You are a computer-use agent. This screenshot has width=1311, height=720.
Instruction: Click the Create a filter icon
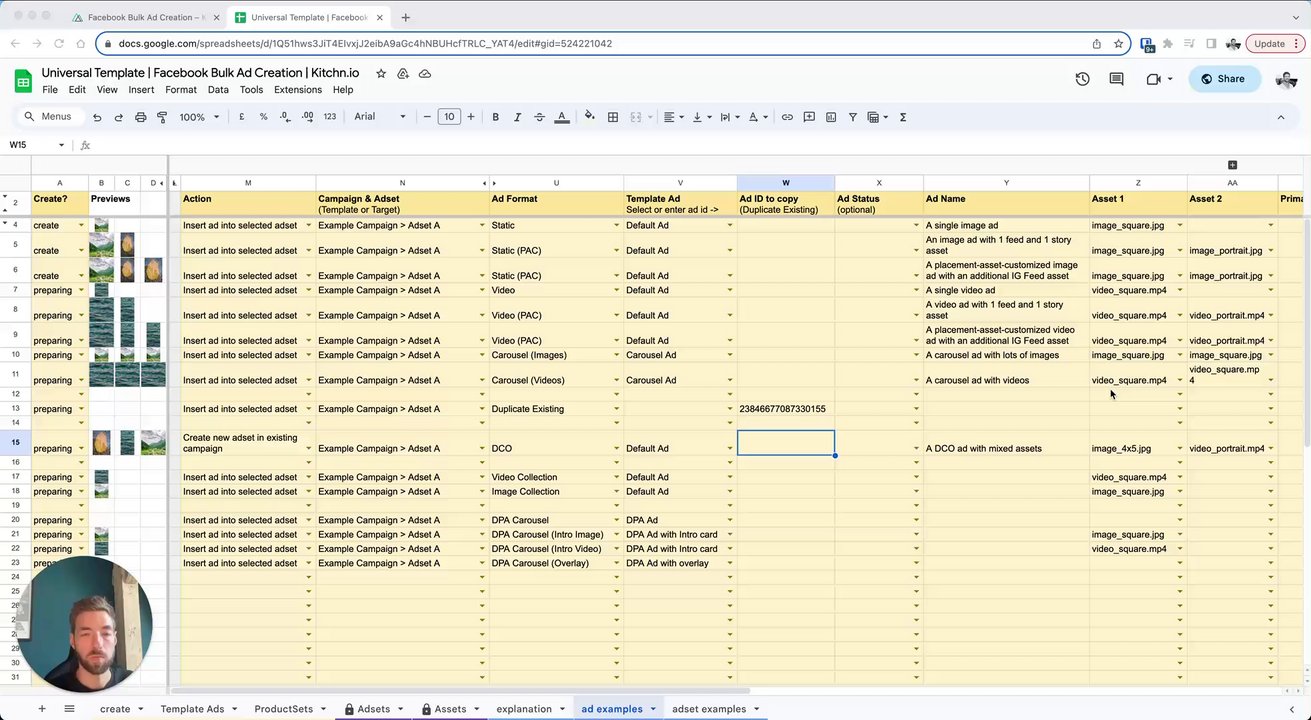tap(853, 117)
